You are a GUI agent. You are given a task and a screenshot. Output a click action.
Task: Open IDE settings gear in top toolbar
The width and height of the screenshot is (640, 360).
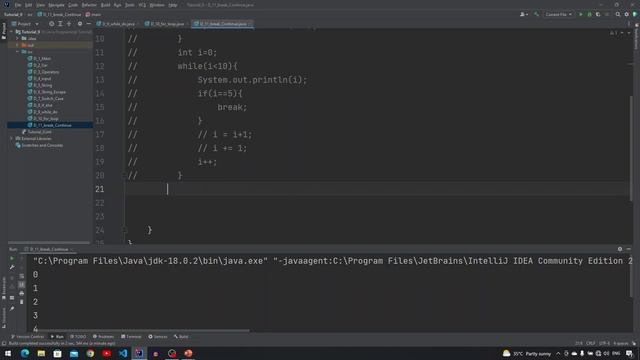(x=627, y=14)
